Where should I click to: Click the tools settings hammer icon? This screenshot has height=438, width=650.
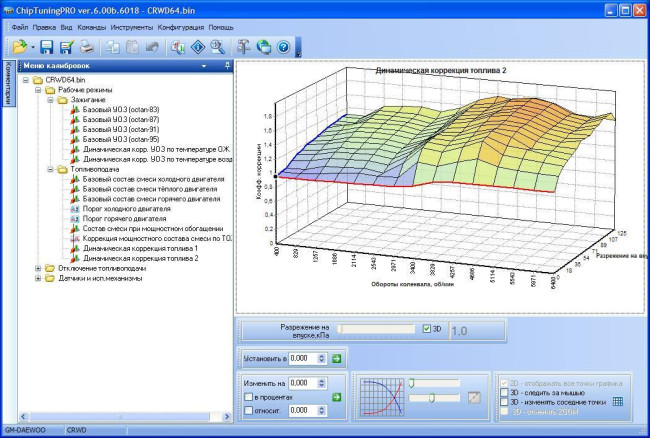[243, 47]
